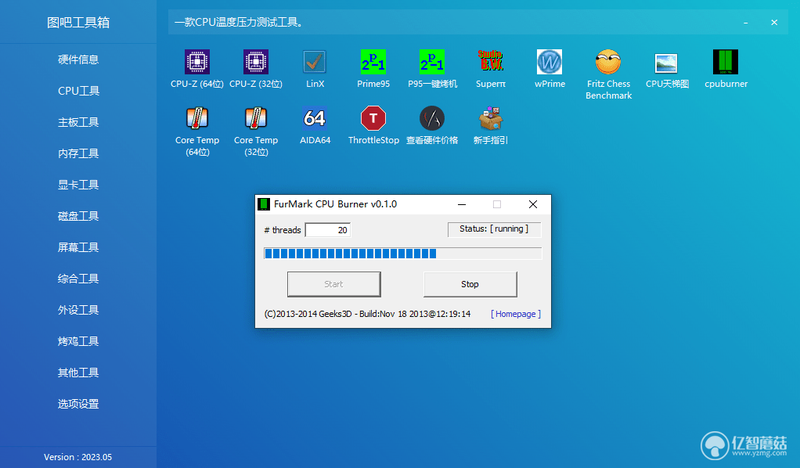
Task: Click the 一款CPU温度压力测试工具 description
Action: [x=238, y=22]
